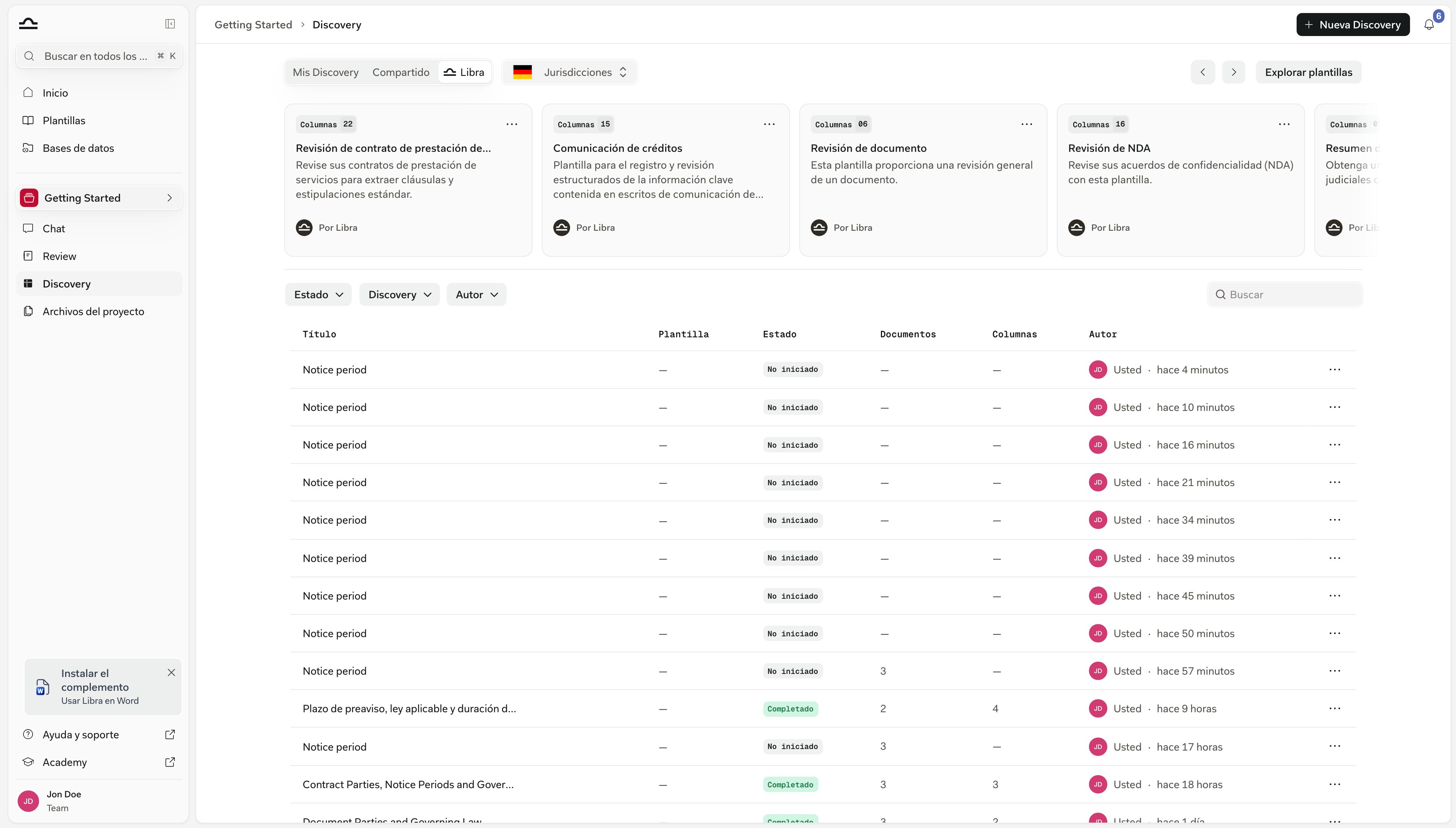1456x828 pixels.
Task: Open row menu for hace 9 horas entry
Action: tap(1335, 708)
